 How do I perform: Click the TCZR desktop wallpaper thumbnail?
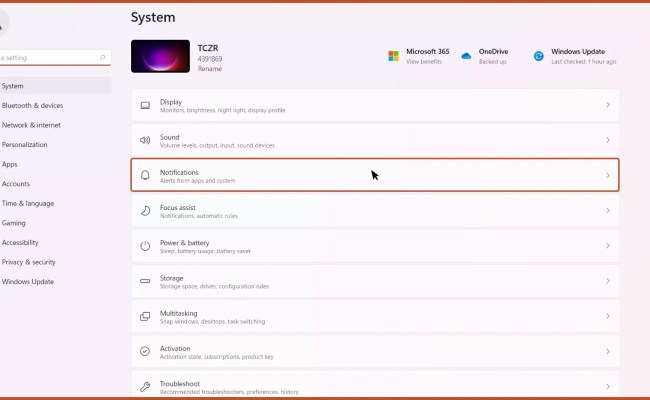coord(160,56)
